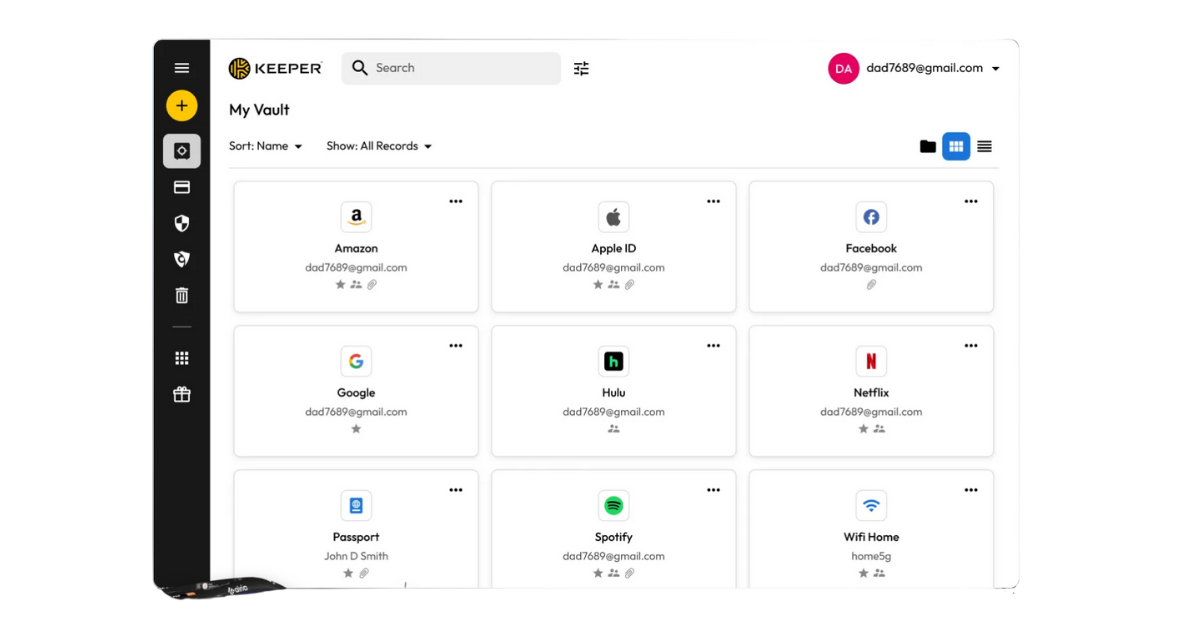Click the John D Smith text on Passport
Viewport: 1200px width, 628px height.
356,556
